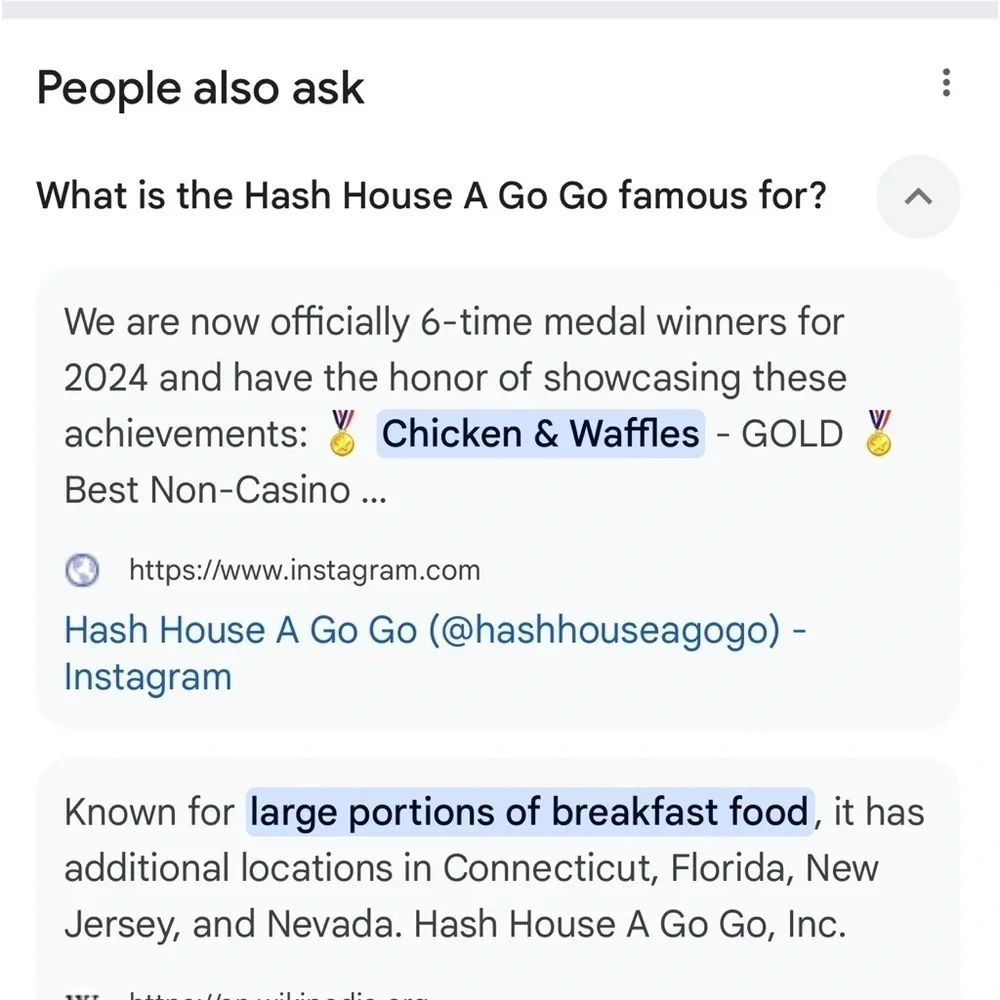Image resolution: width=1000 pixels, height=1000 pixels.
Task: Click the highlighted 'large portions of breakfast food' text
Action: pos(530,812)
